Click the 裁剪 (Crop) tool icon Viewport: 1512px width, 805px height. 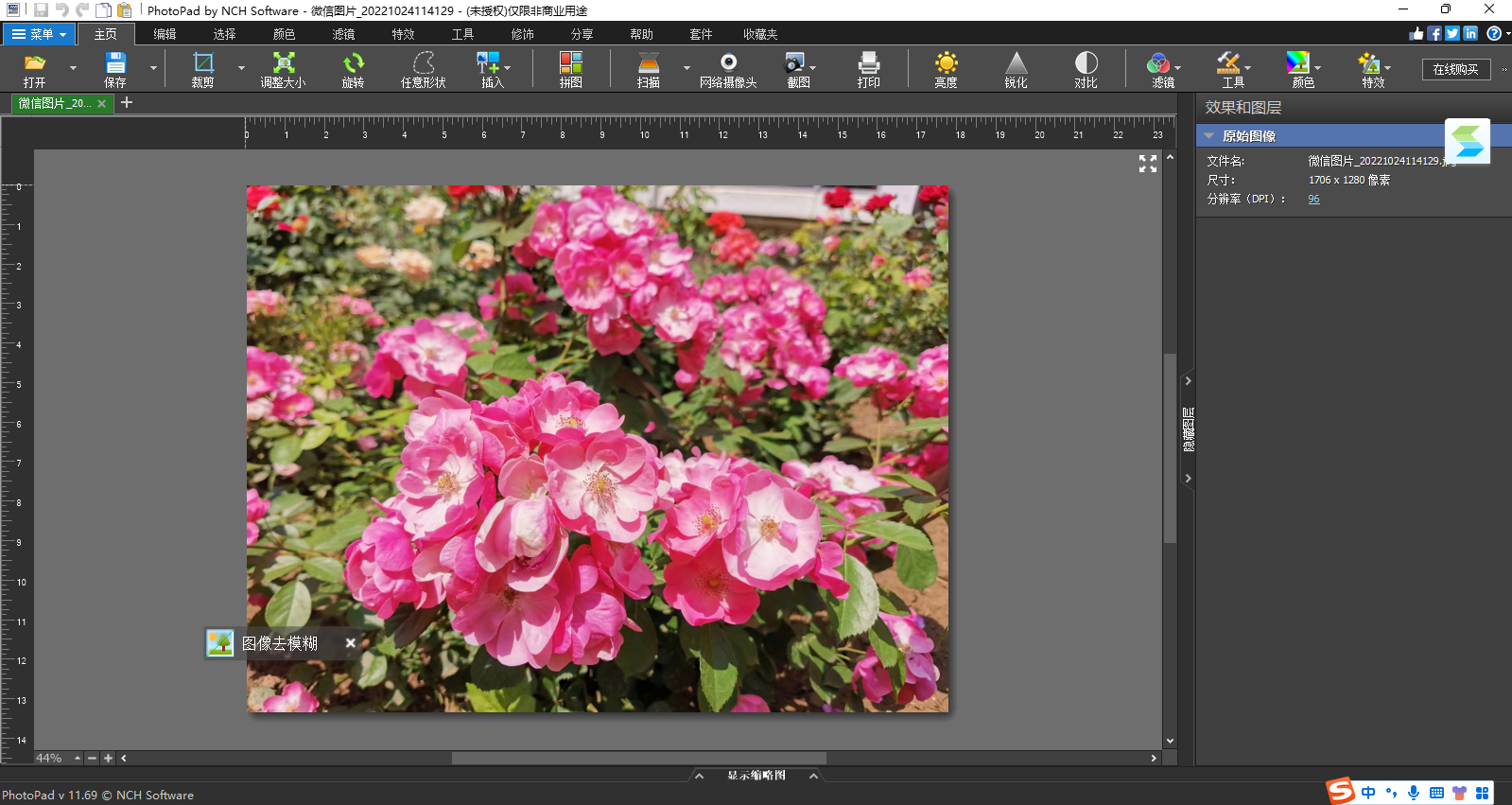(202, 63)
